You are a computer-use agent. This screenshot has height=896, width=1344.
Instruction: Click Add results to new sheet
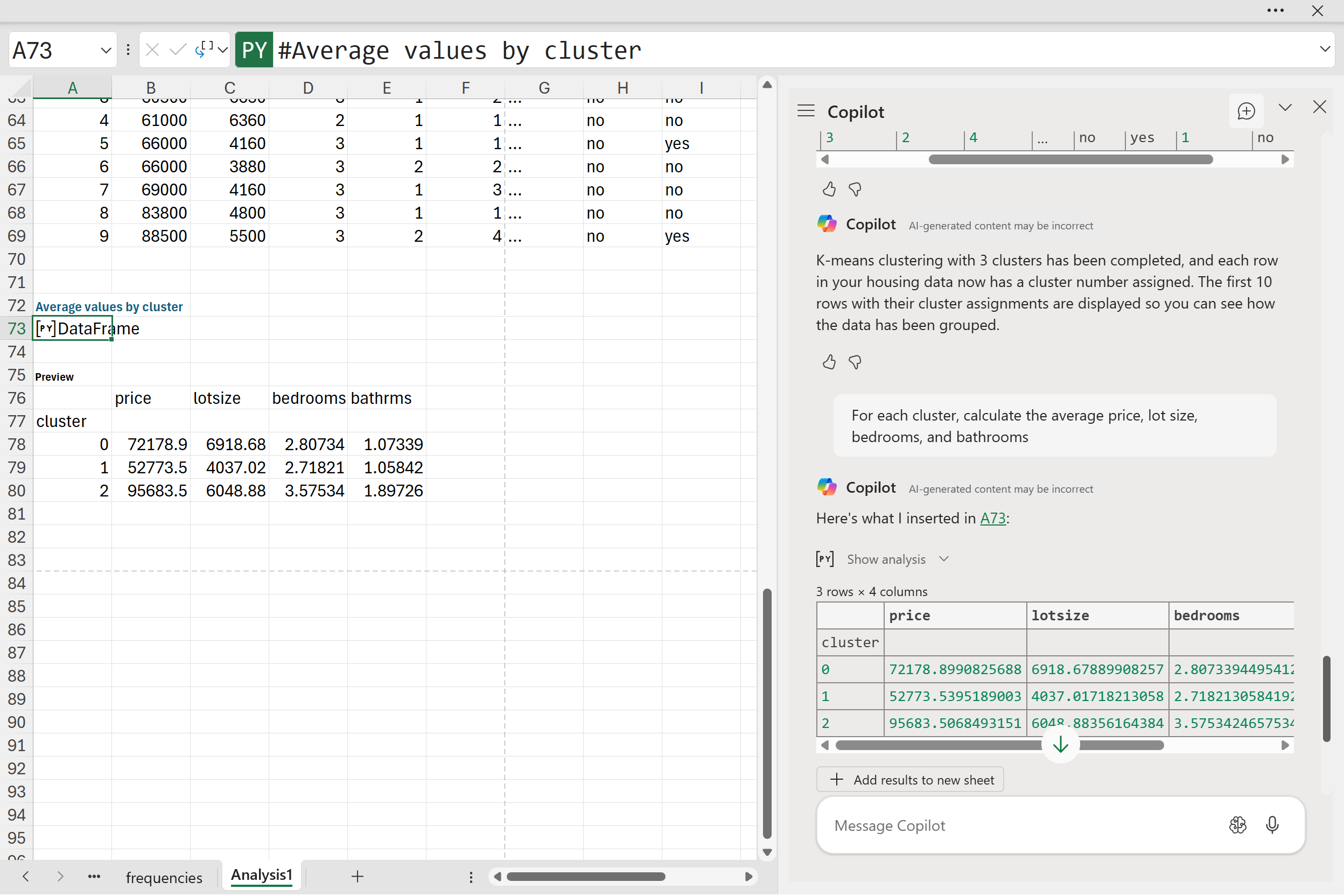pyautogui.click(x=909, y=780)
